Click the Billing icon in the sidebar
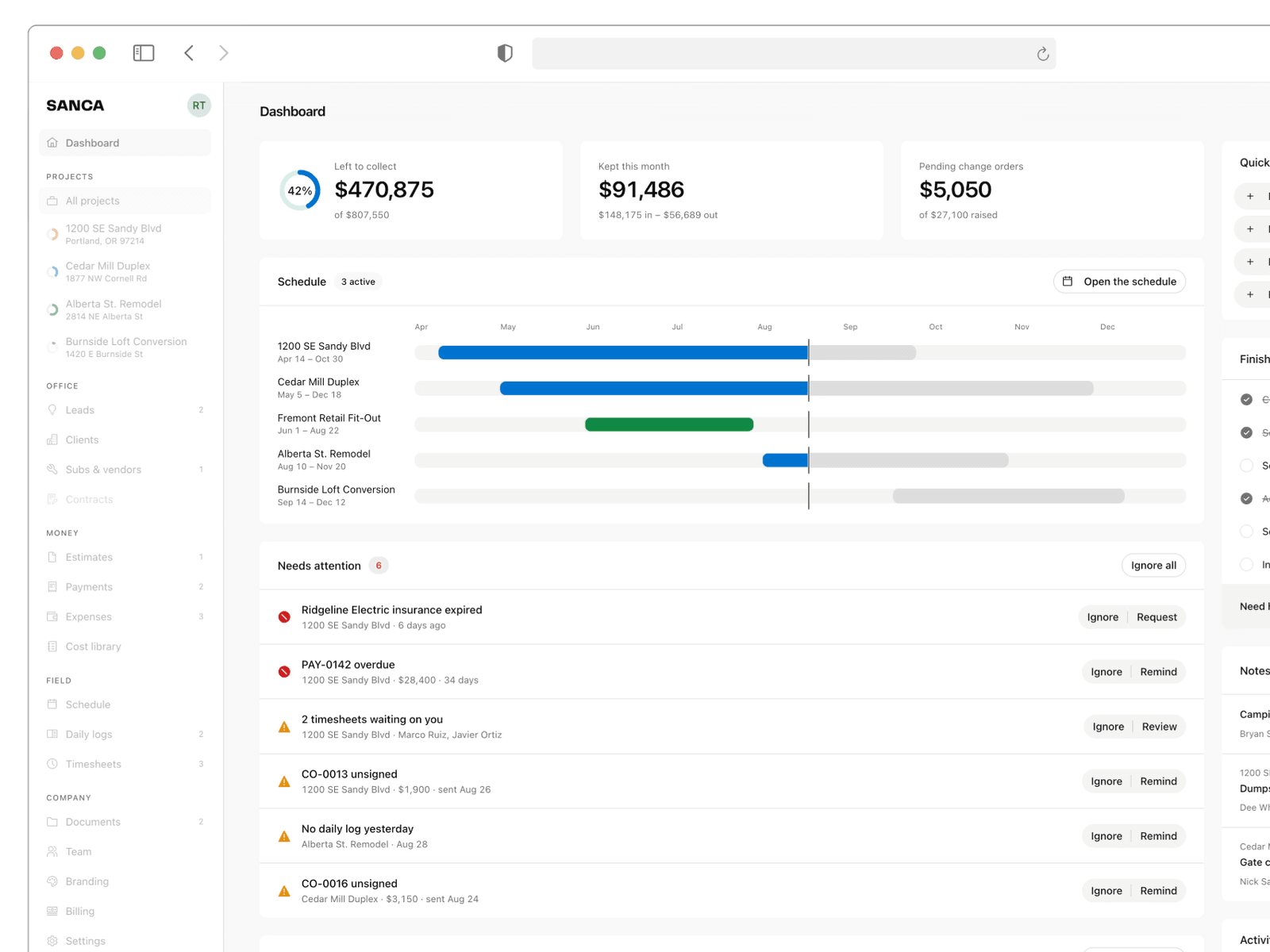 (x=52, y=911)
